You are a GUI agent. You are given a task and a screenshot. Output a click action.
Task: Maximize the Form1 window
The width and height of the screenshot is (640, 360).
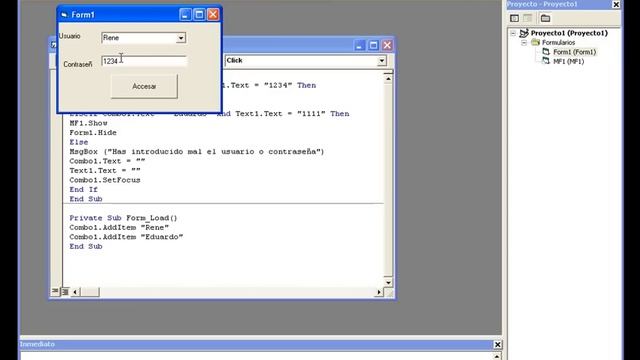tap(199, 15)
